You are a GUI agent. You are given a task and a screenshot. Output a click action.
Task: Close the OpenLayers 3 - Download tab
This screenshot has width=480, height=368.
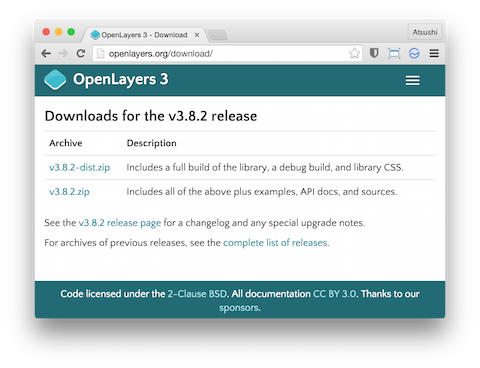click(197, 35)
